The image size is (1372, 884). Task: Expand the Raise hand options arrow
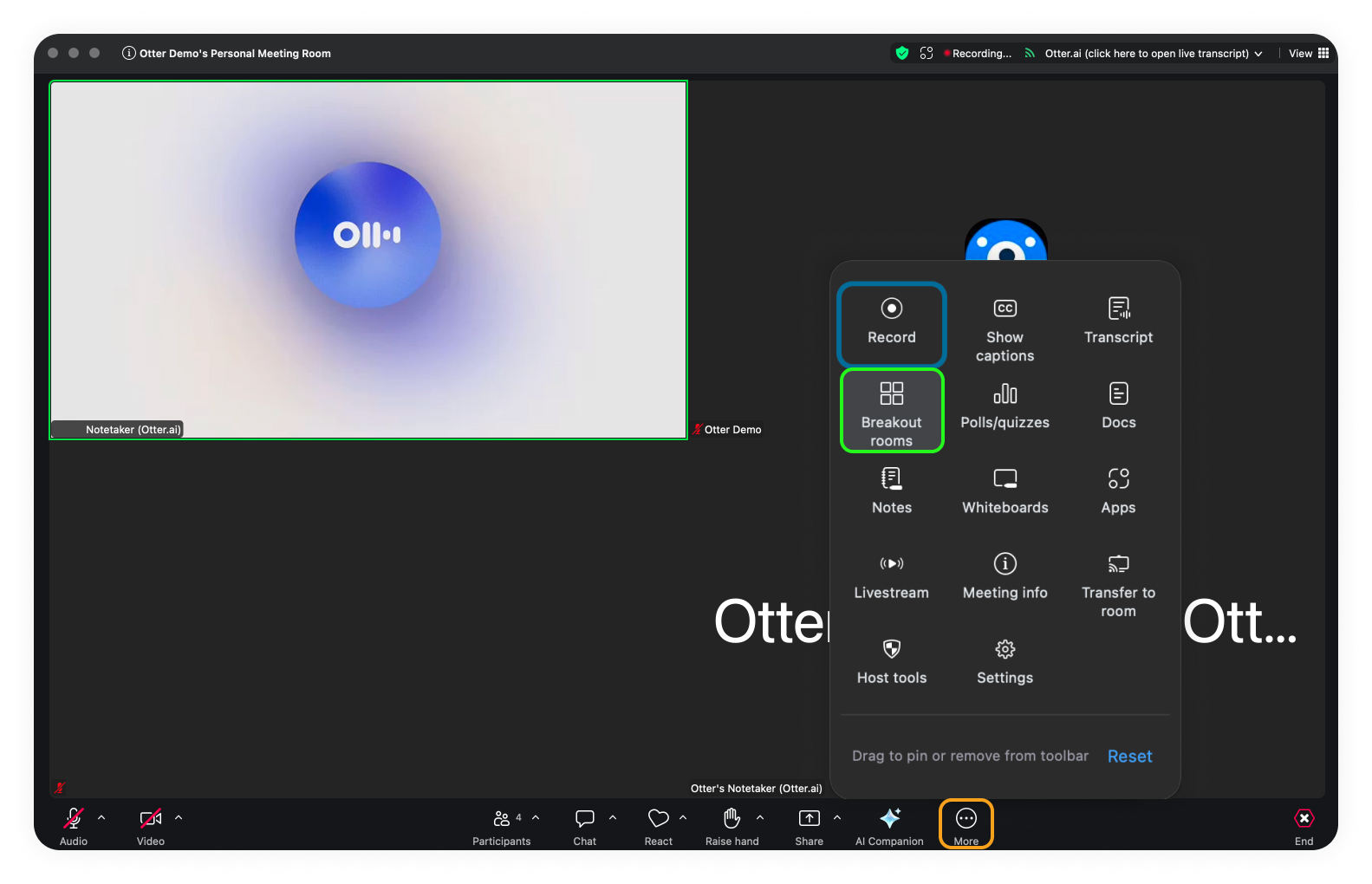tap(760, 817)
